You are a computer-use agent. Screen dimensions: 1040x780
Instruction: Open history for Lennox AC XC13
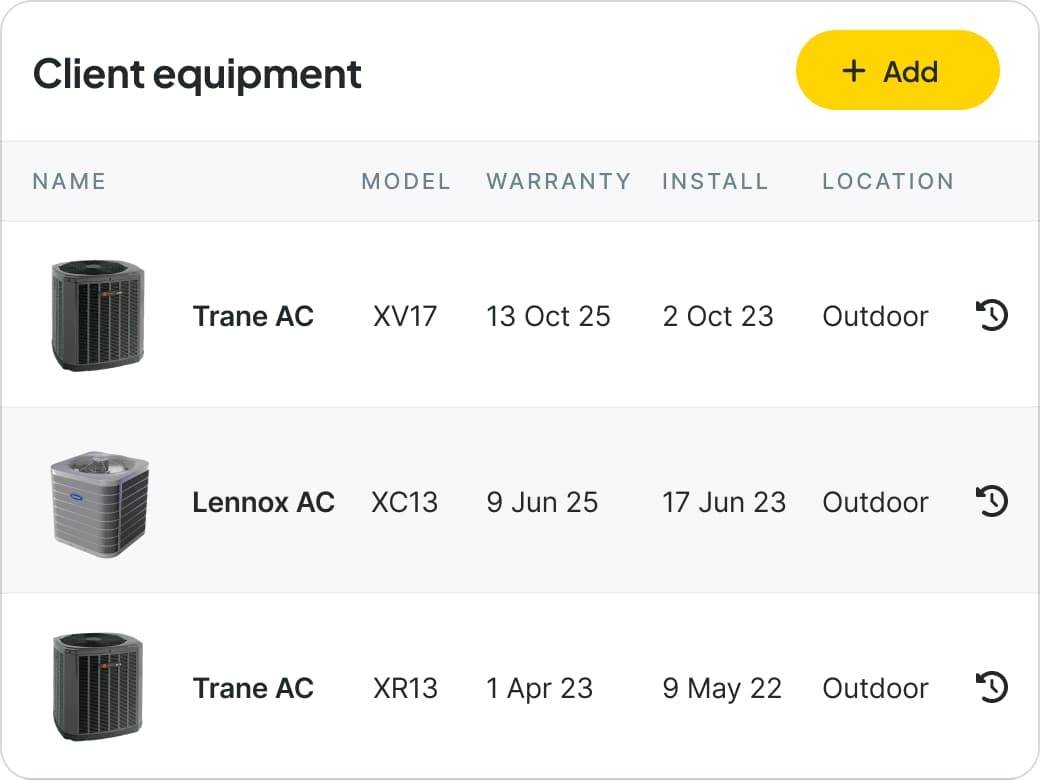click(x=992, y=501)
